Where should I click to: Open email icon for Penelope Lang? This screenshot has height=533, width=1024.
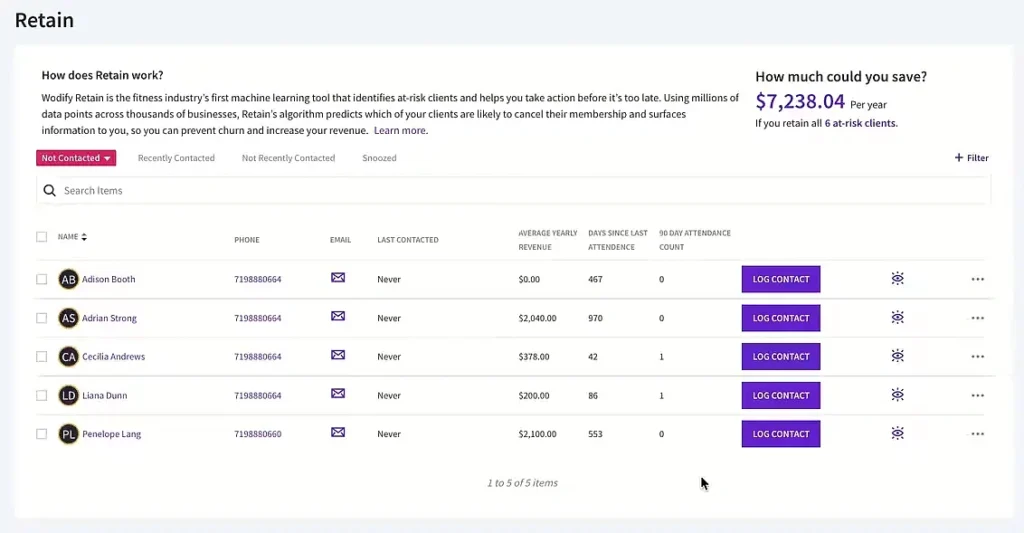pyautogui.click(x=338, y=432)
